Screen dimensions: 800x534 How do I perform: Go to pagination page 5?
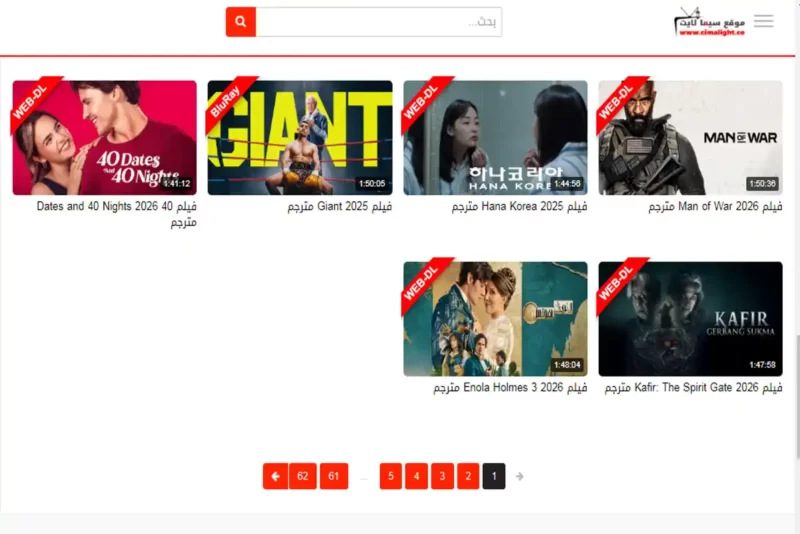[391, 476]
